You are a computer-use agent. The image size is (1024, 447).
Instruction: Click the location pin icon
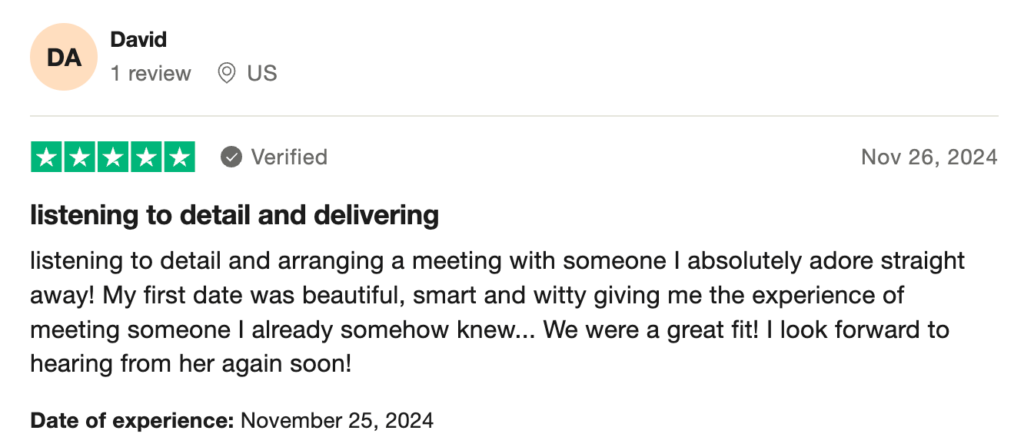click(x=227, y=73)
